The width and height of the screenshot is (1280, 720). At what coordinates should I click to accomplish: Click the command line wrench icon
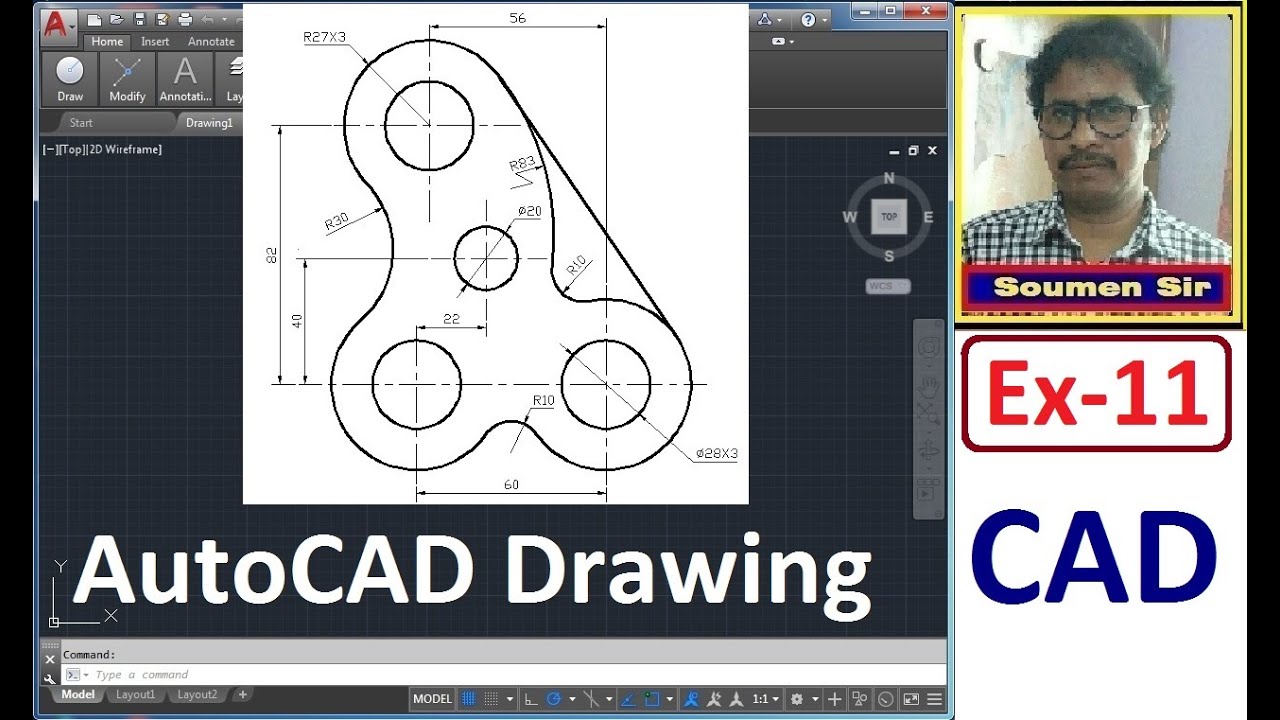(x=50, y=677)
